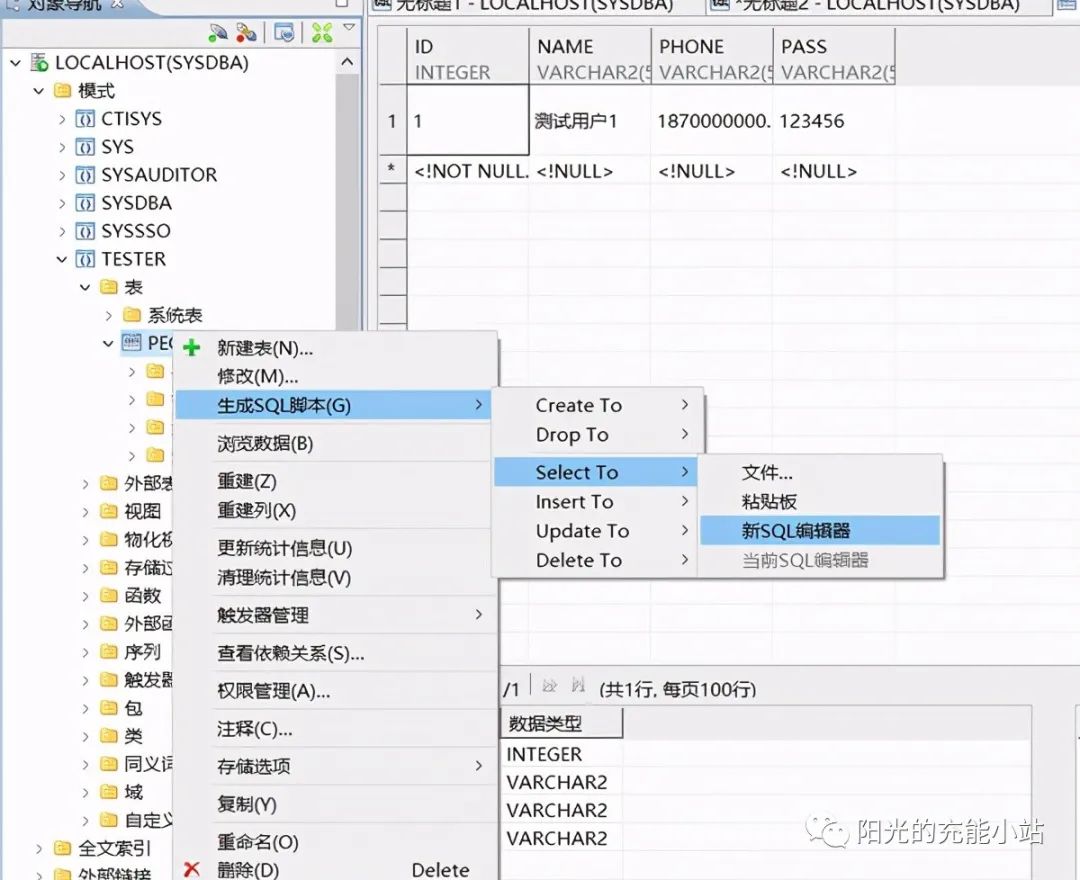
Task: Open the 触发器管理 submenu
Action: click(x=336, y=615)
